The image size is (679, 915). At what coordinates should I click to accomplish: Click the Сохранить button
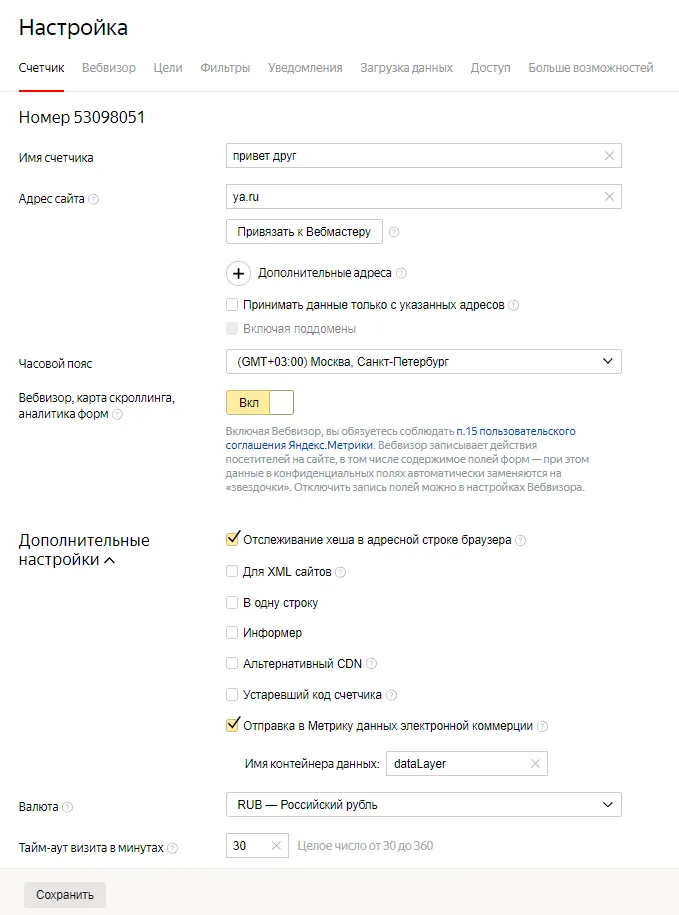pos(65,895)
